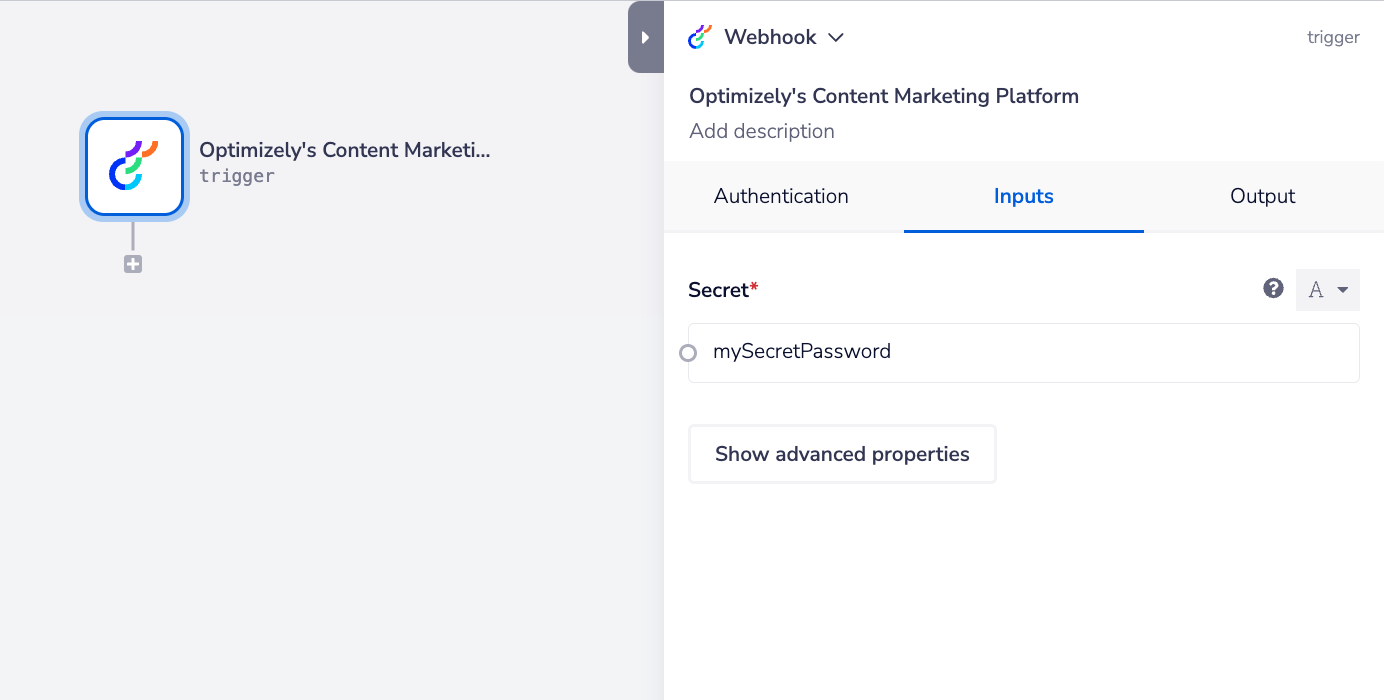1384x700 pixels.
Task: Click "Add description" to edit the description
Action: [x=762, y=131]
